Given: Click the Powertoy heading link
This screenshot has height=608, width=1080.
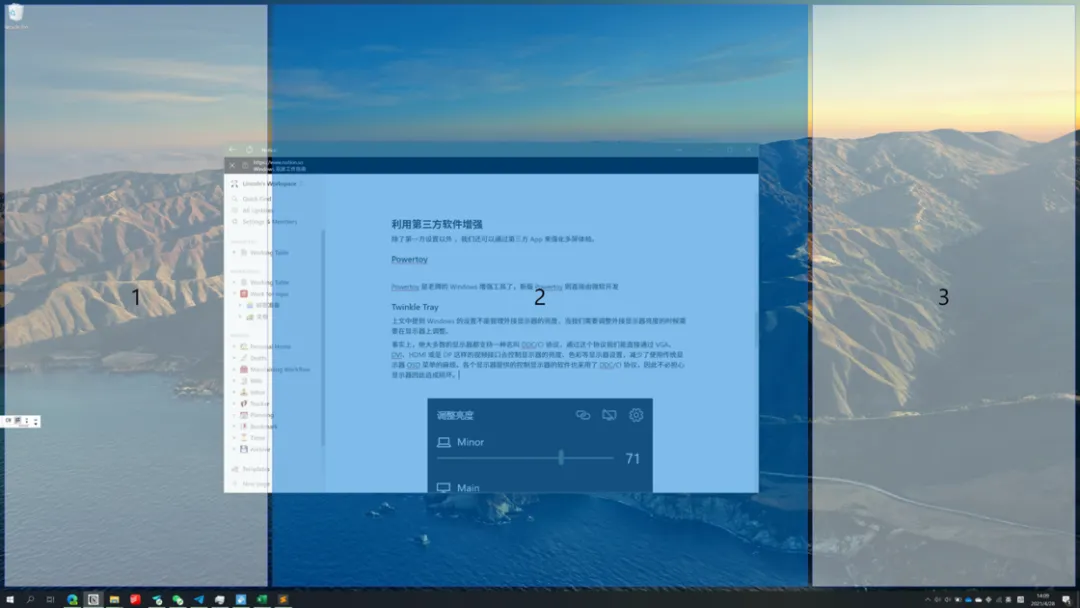Looking at the screenshot, I should (x=409, y=259).
